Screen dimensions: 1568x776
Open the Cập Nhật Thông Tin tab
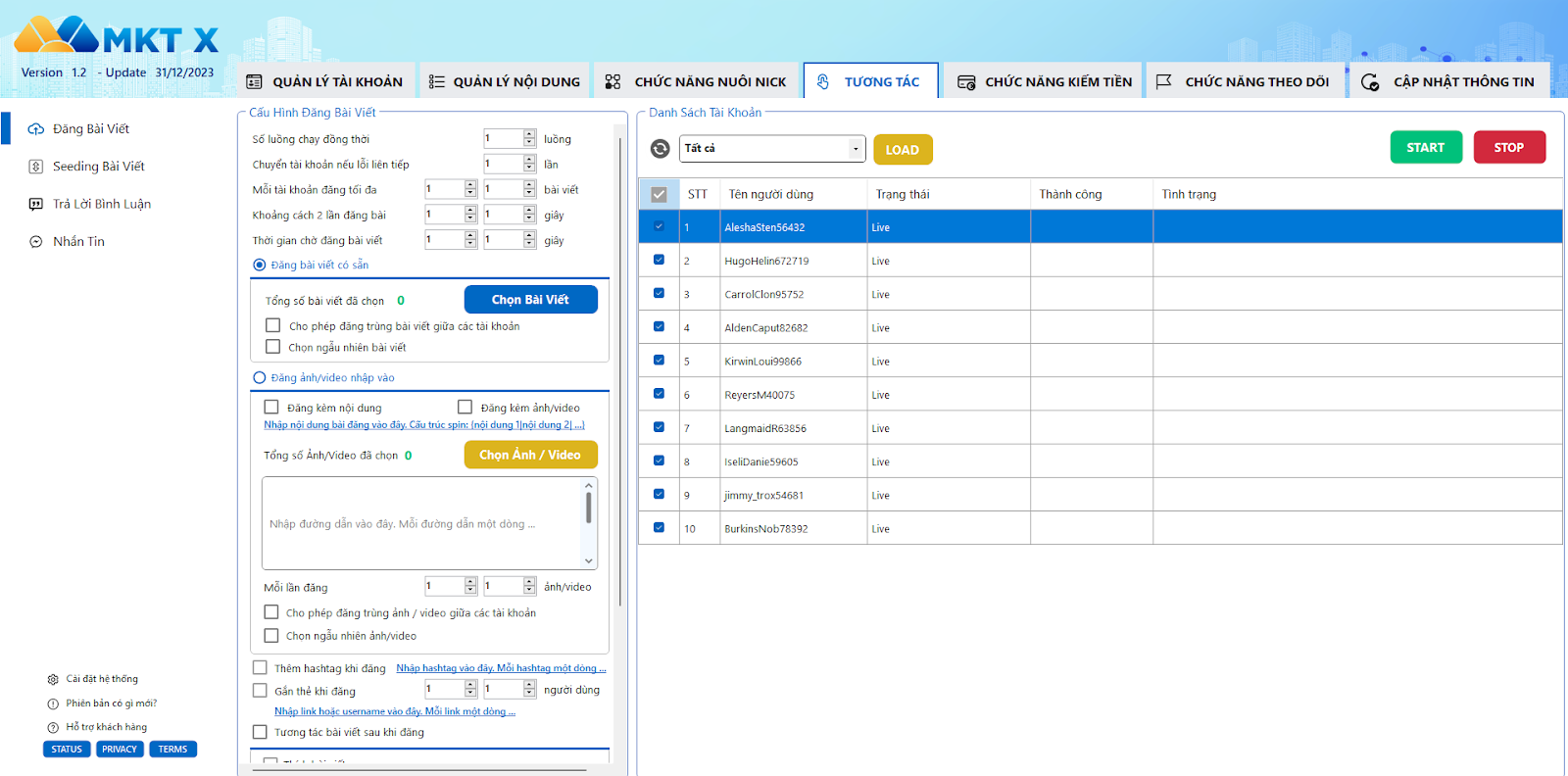pyautogui.click(x=1449, y=81)
